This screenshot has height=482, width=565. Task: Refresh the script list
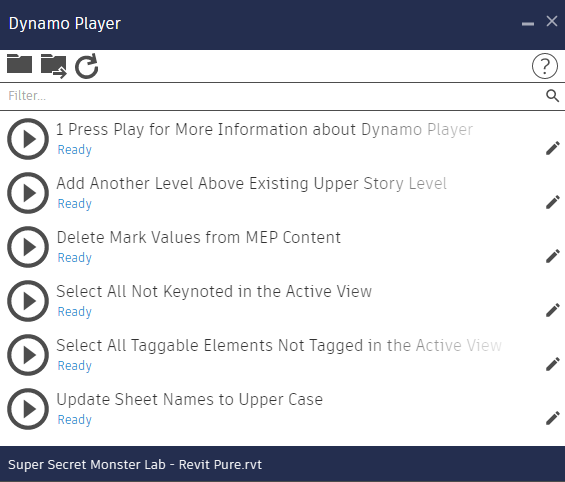(86, 66)
